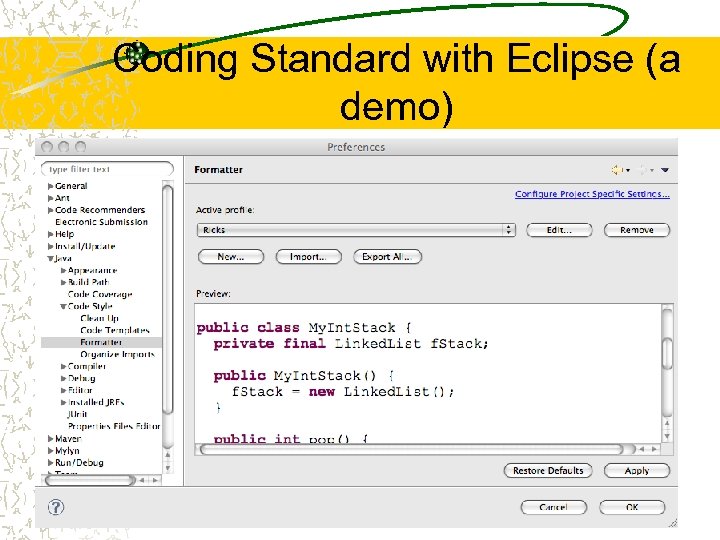Click the Apply button
720x540 pixels.
pyautogui.click(x=636, y=471)
